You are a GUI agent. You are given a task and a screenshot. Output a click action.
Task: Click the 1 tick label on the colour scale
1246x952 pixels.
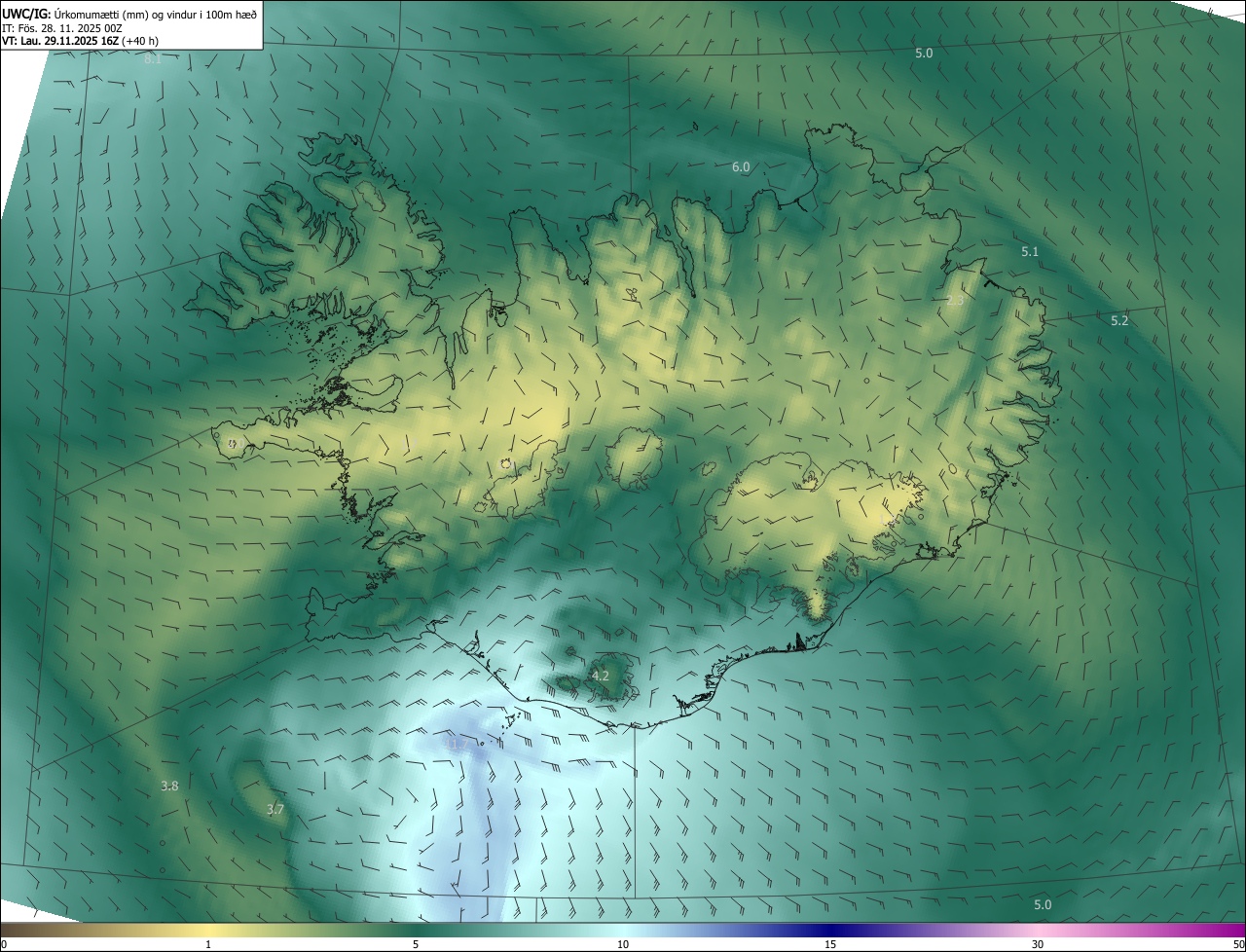click(208, 944)
